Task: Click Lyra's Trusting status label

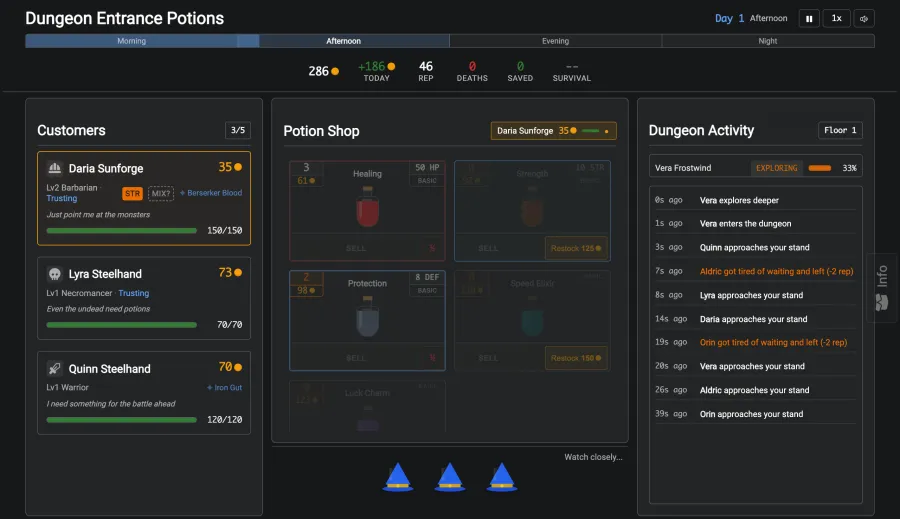Action: click(134, 293)
